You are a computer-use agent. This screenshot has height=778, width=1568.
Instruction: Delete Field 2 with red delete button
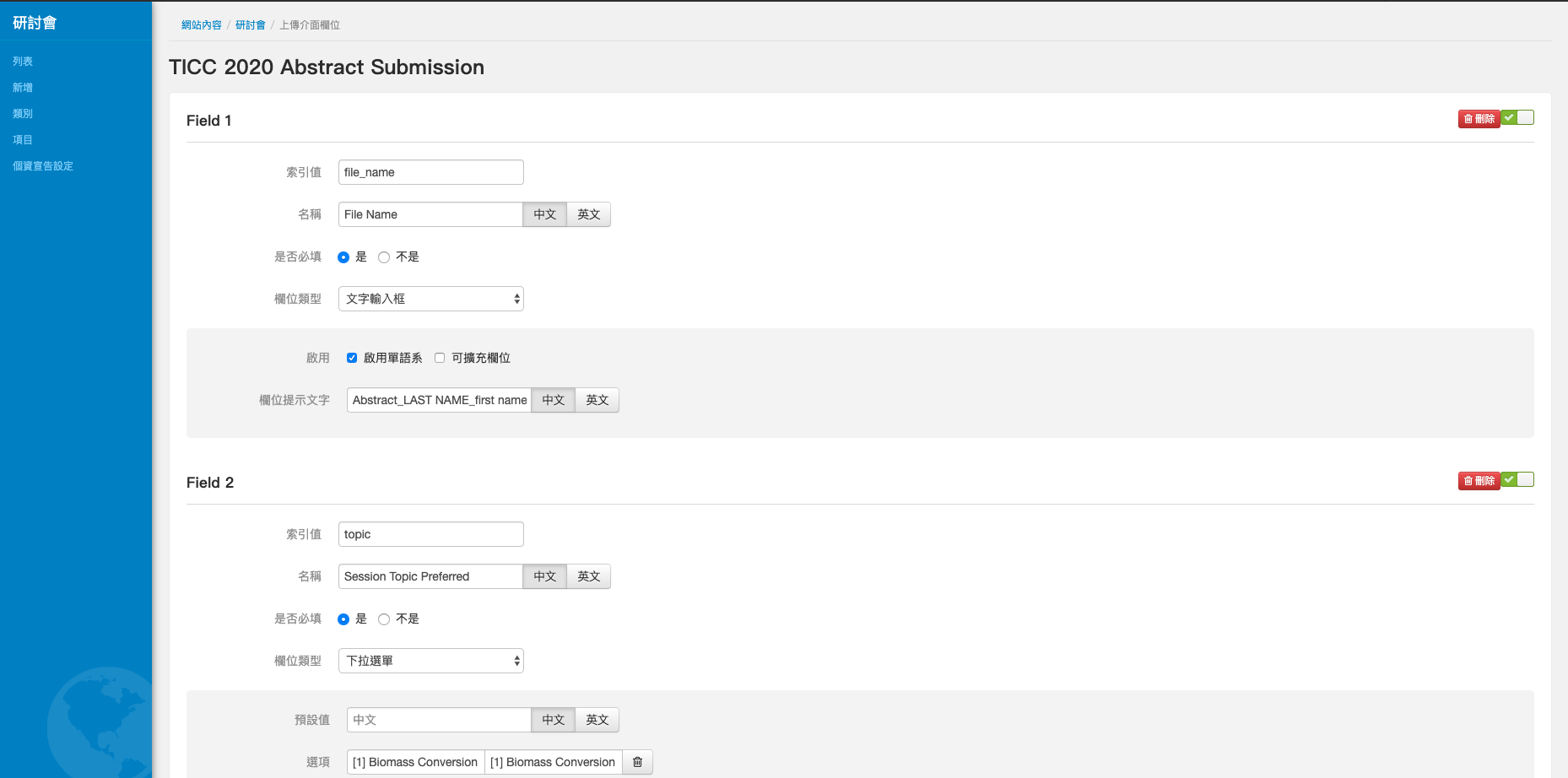[x=1479, y=481]
